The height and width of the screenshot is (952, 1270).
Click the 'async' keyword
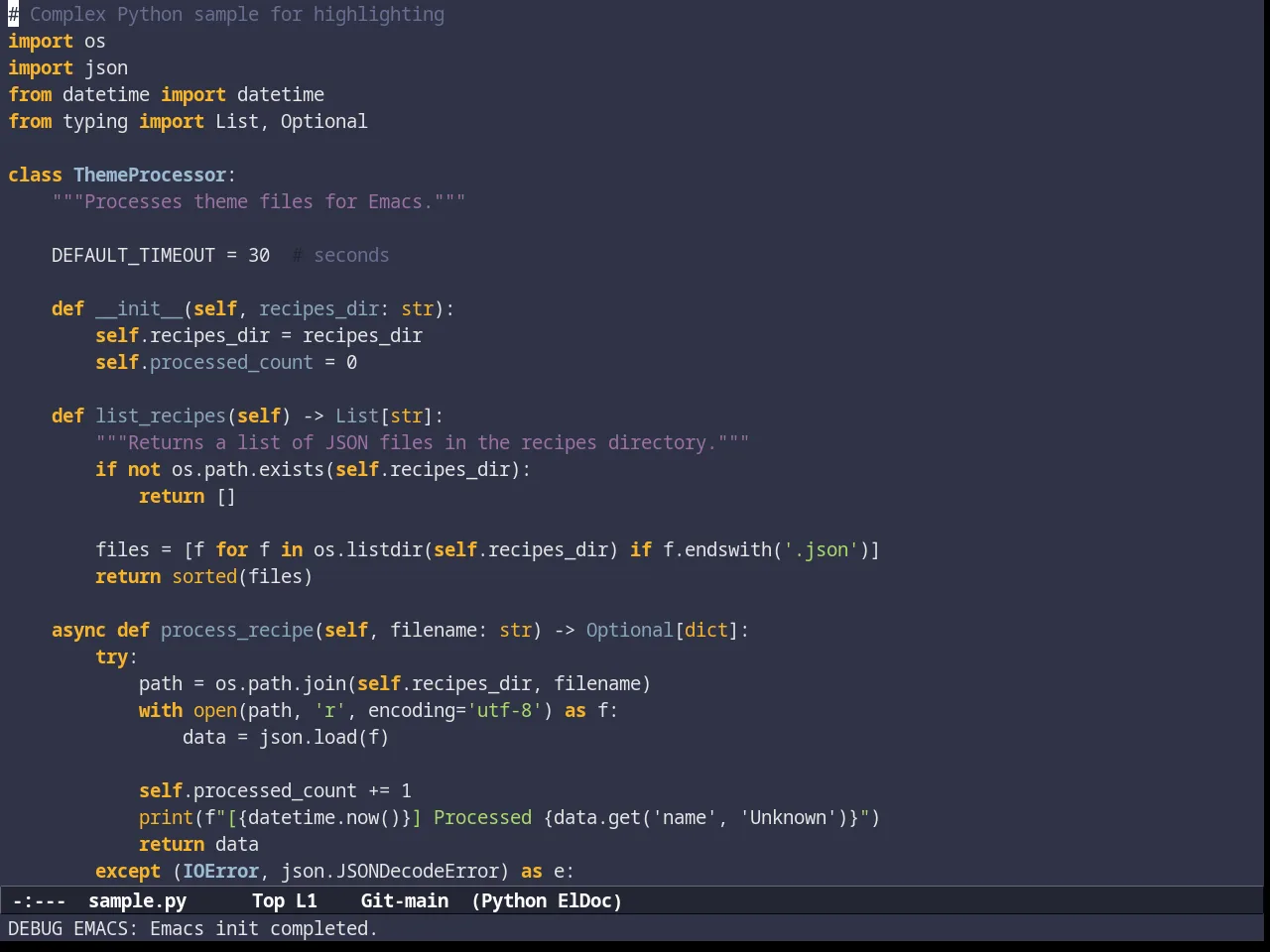tap(78, 630)
